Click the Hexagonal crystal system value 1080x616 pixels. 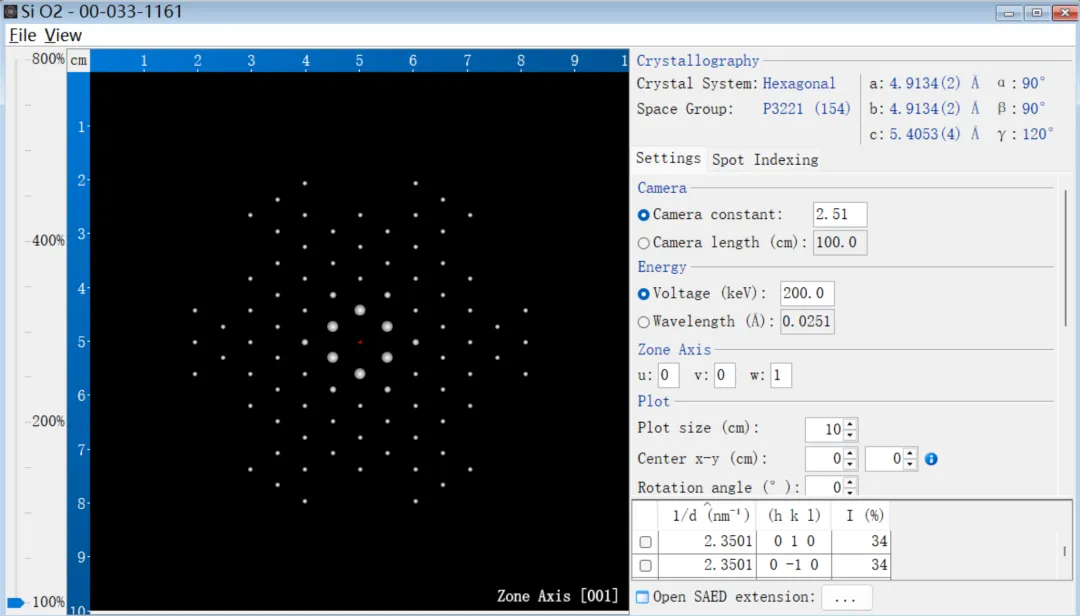coord(798,83)
